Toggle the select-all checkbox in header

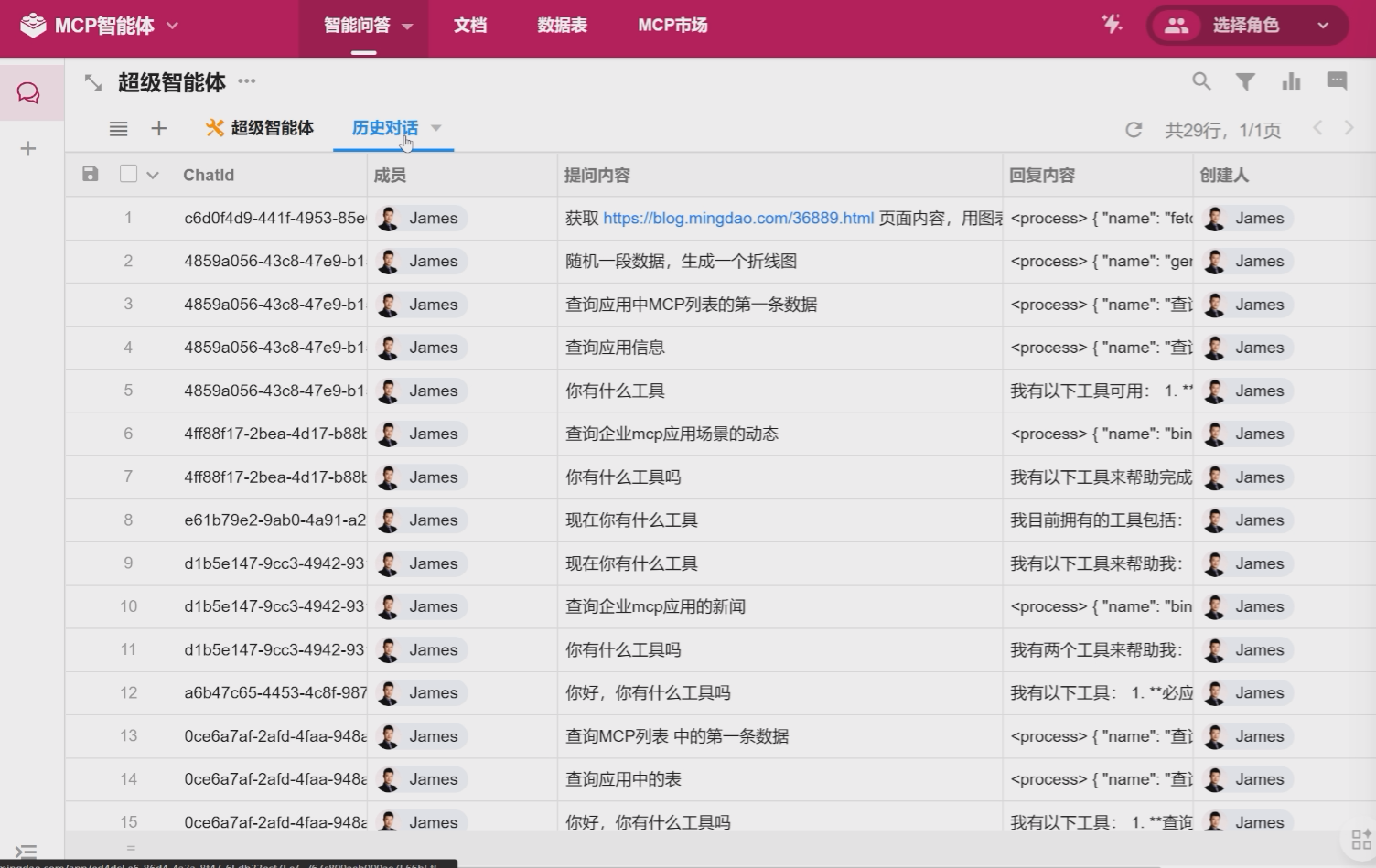tap(128, 174)
